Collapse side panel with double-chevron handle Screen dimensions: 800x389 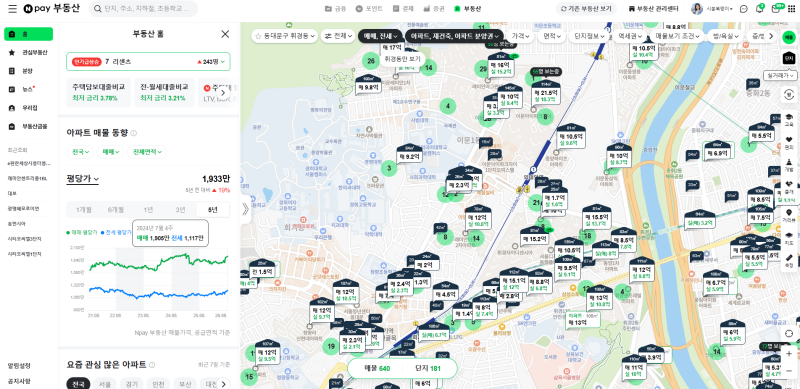click(x=245, y=209)
